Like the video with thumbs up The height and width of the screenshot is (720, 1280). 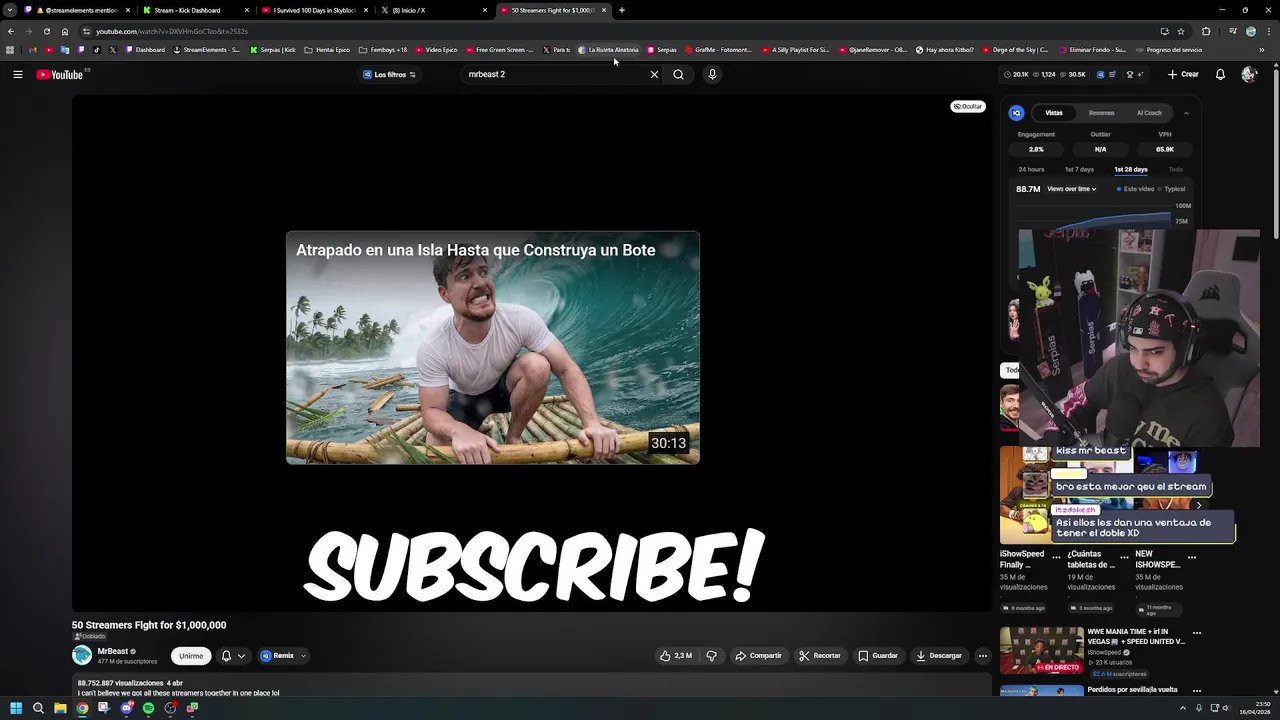(x=676, y=656)
